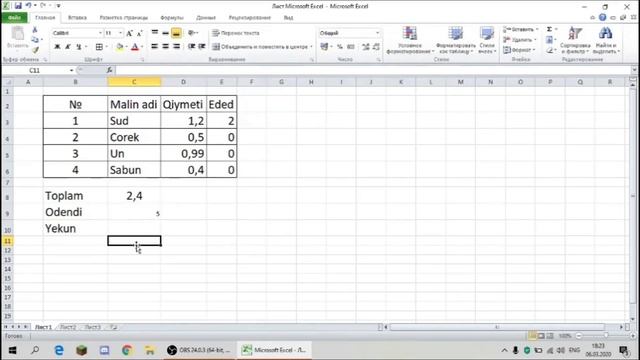
Task: Expand the Name Box dropdown arrow
Action: pyautogui.click(x=71, y=70)
